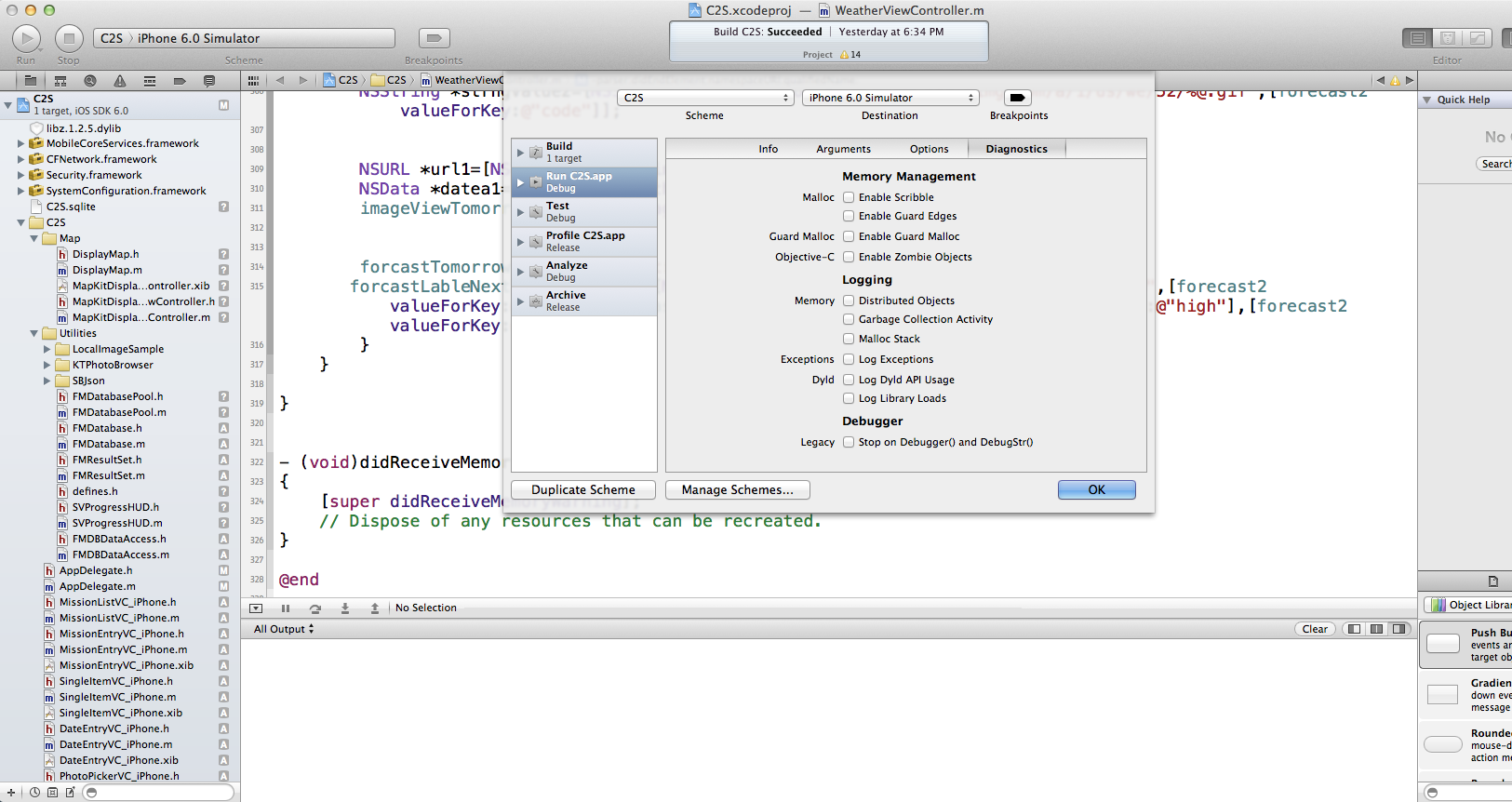Enable Guard Edges checkbox
The image size is (1512, 802).
click(849, 216)
